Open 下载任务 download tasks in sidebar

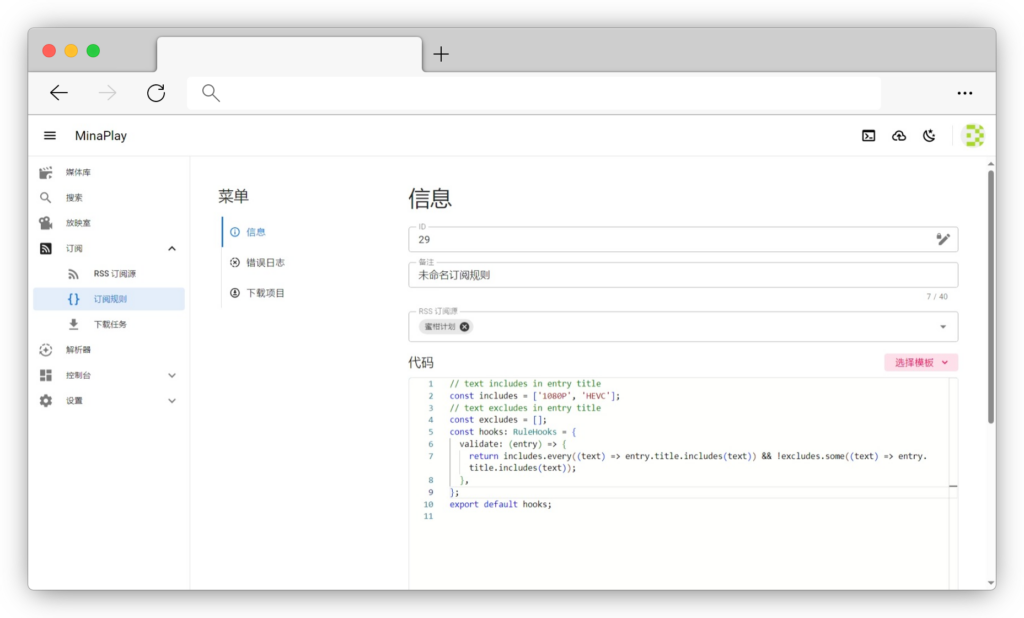110,325
